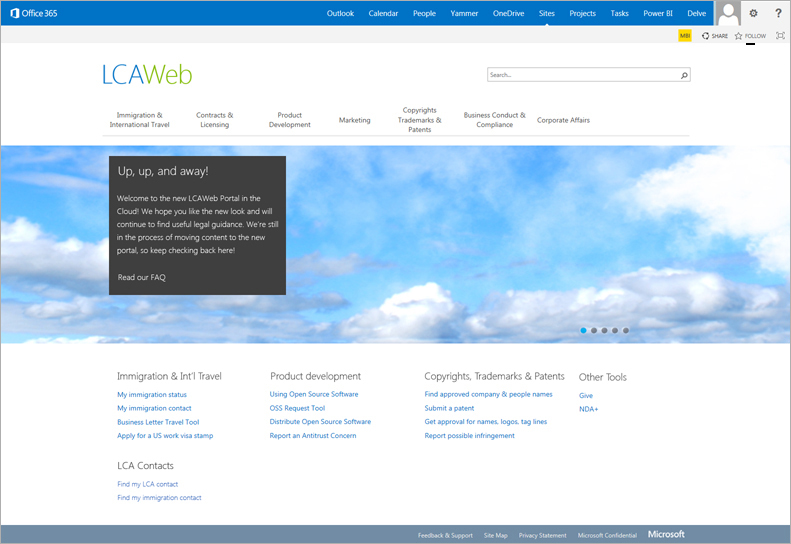
Task: Open Give tool link
Action: click(x=586, y=396)
